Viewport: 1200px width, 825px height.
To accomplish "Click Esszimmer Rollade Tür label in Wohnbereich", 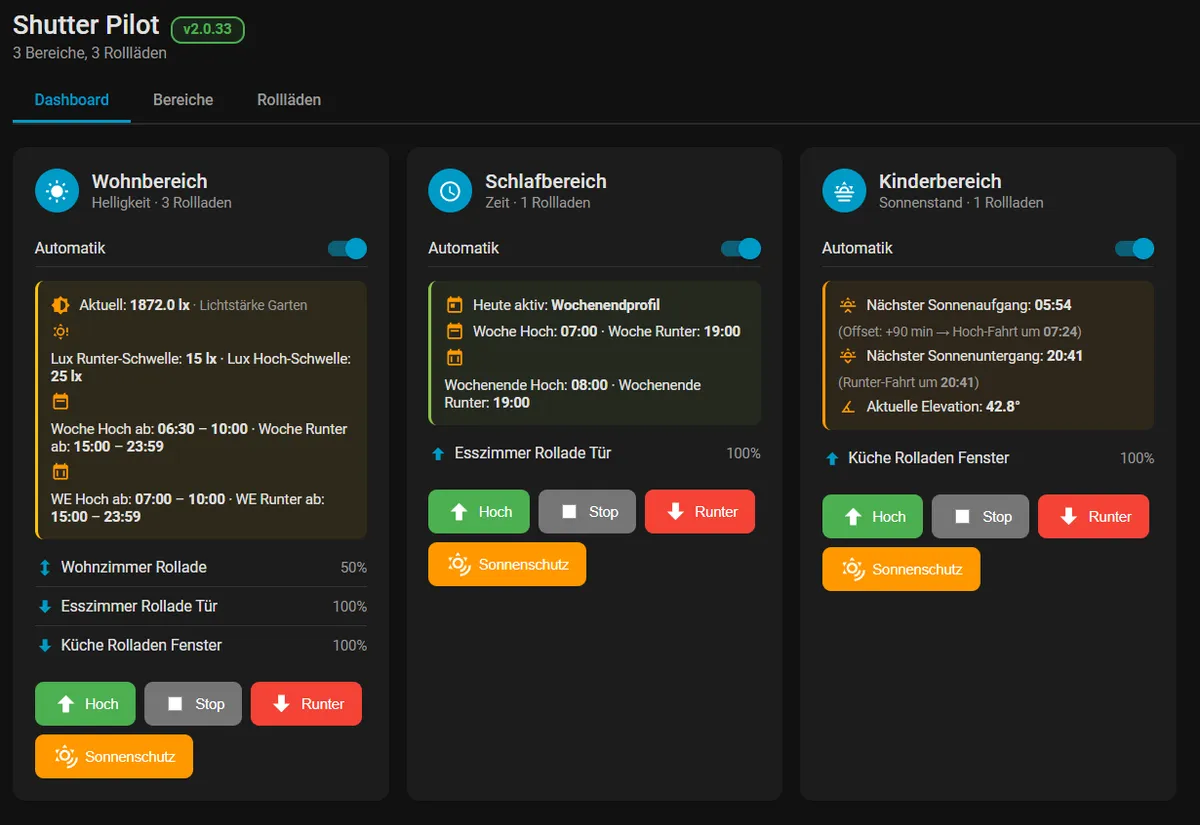I will pos(139,606).
